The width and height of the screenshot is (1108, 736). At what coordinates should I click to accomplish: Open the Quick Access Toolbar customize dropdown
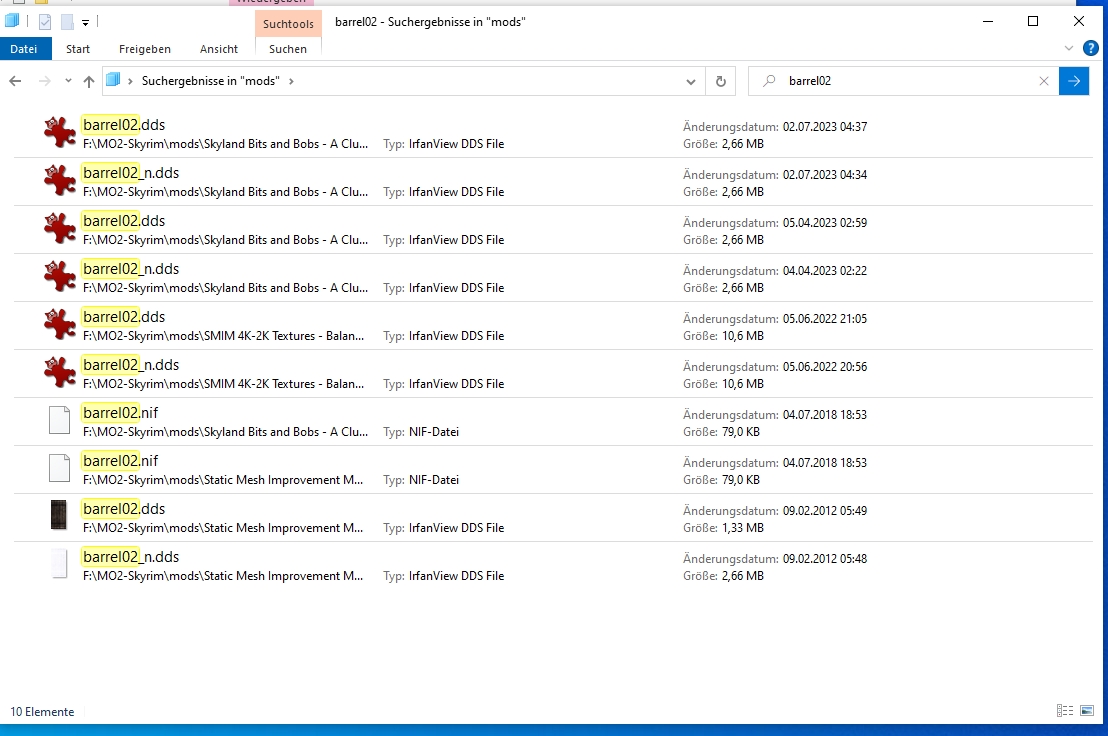tap(86, 23)
